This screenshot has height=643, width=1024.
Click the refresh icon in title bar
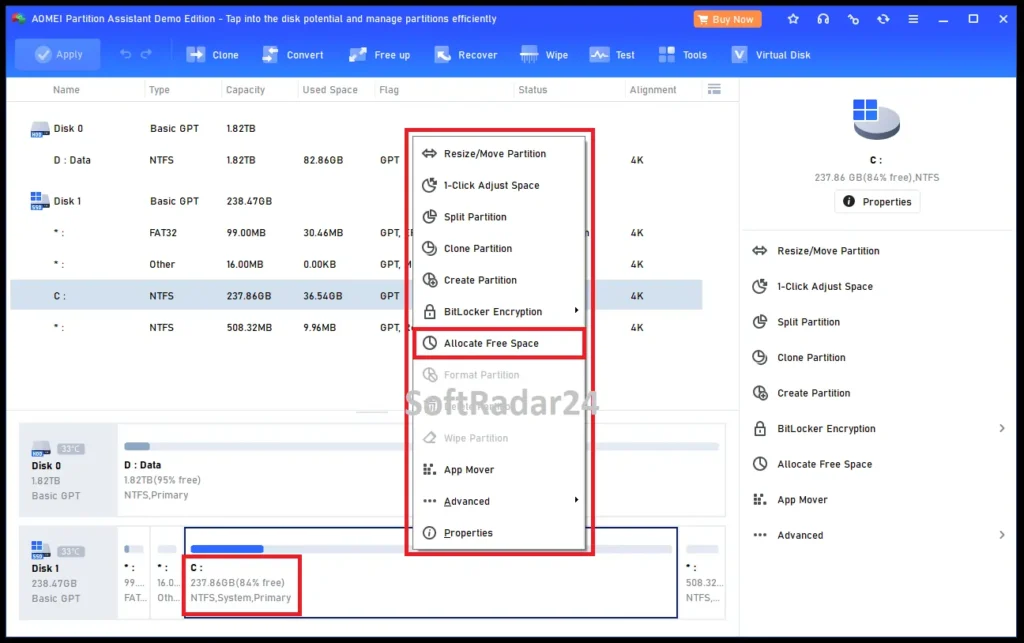(883, 19)
